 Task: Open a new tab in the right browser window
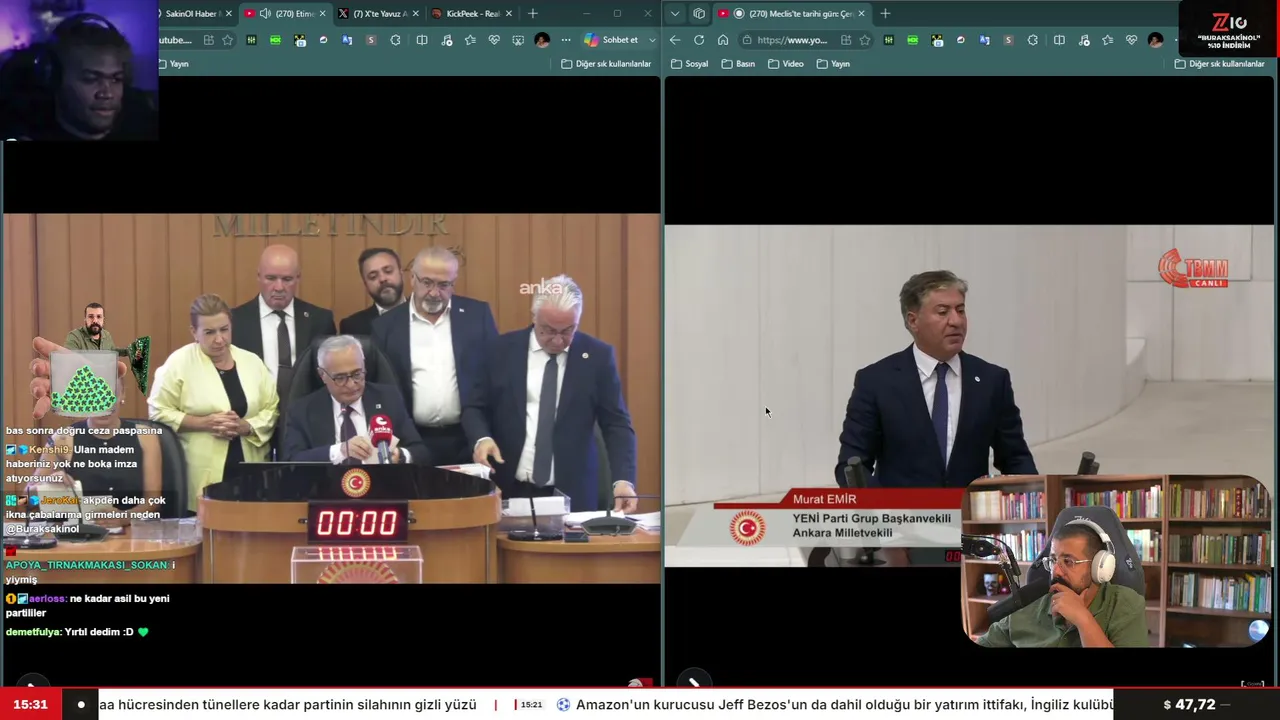[885, 14]
